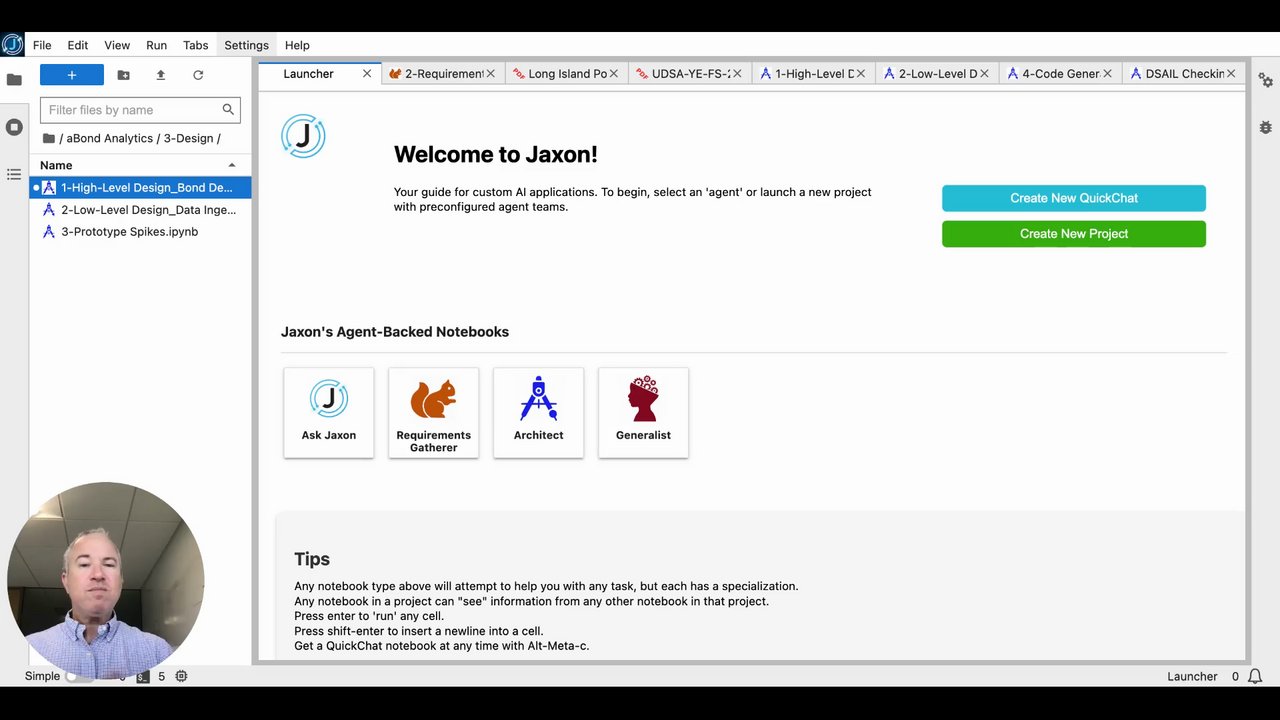The height and width of the screenshot is (720, 1280).
Task: Switch to the 1-High-Level D tab
Action: (814, 74)
